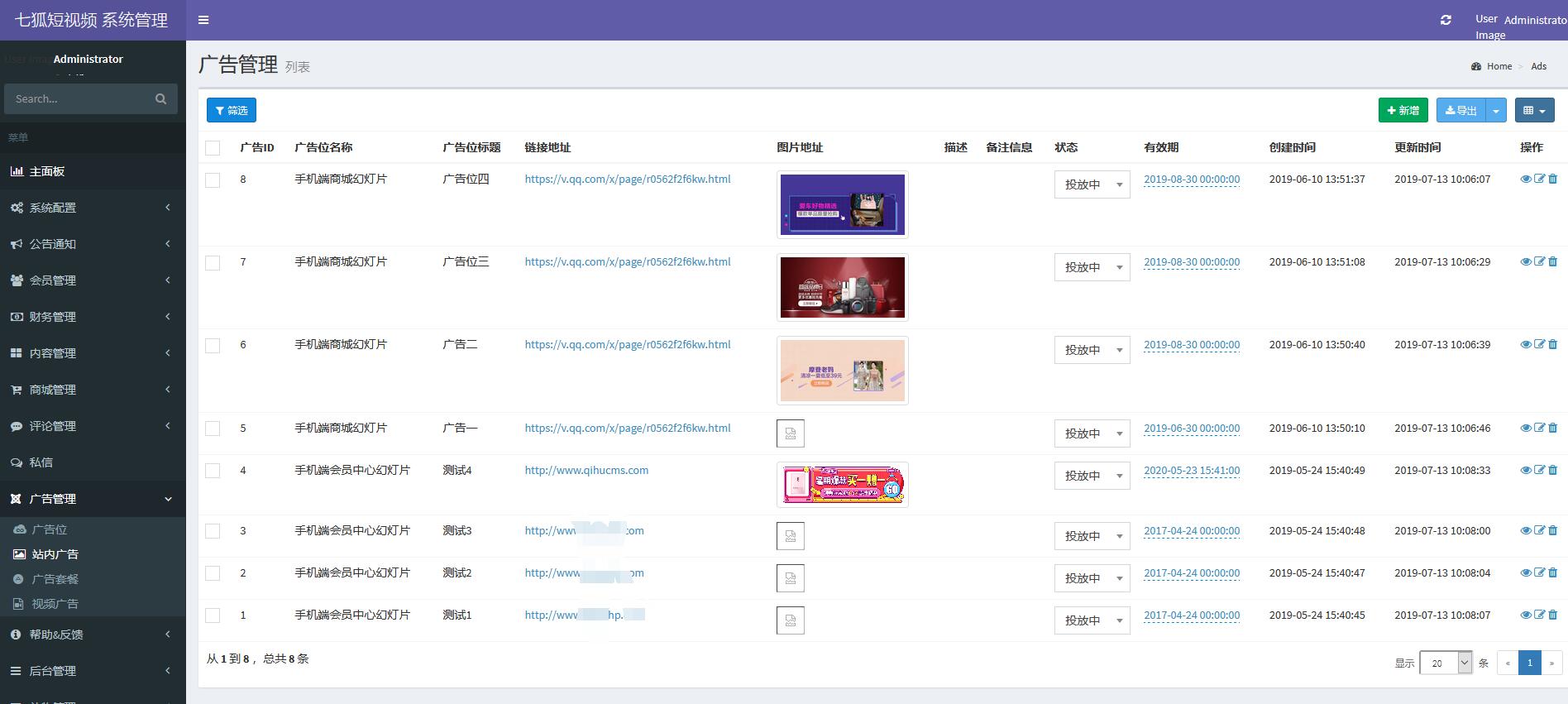Click the refresh icon in top bar

click(1446, 20)
